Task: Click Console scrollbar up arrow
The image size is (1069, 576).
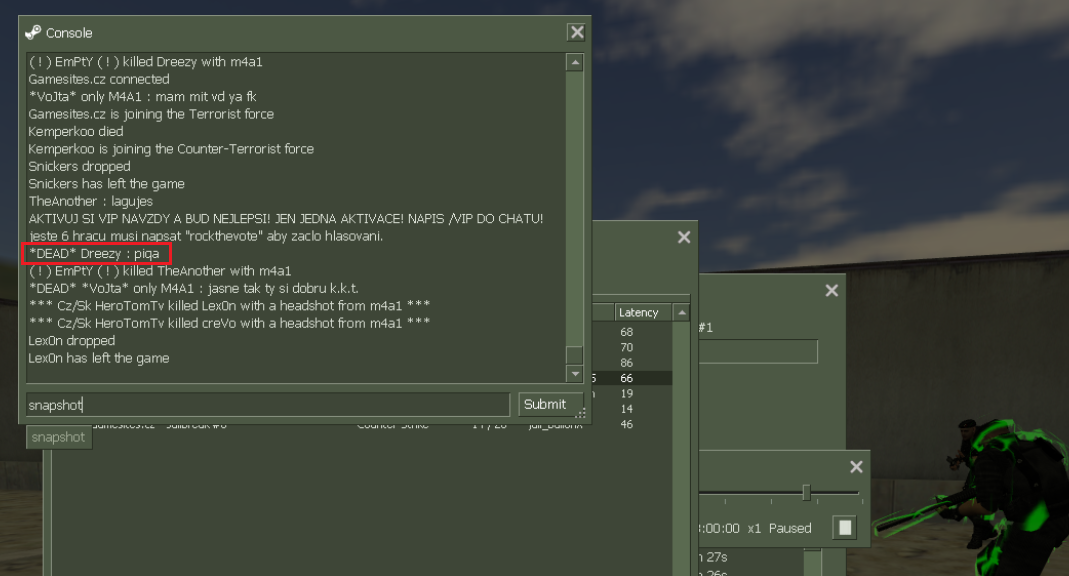Action: tap(575, 62)
